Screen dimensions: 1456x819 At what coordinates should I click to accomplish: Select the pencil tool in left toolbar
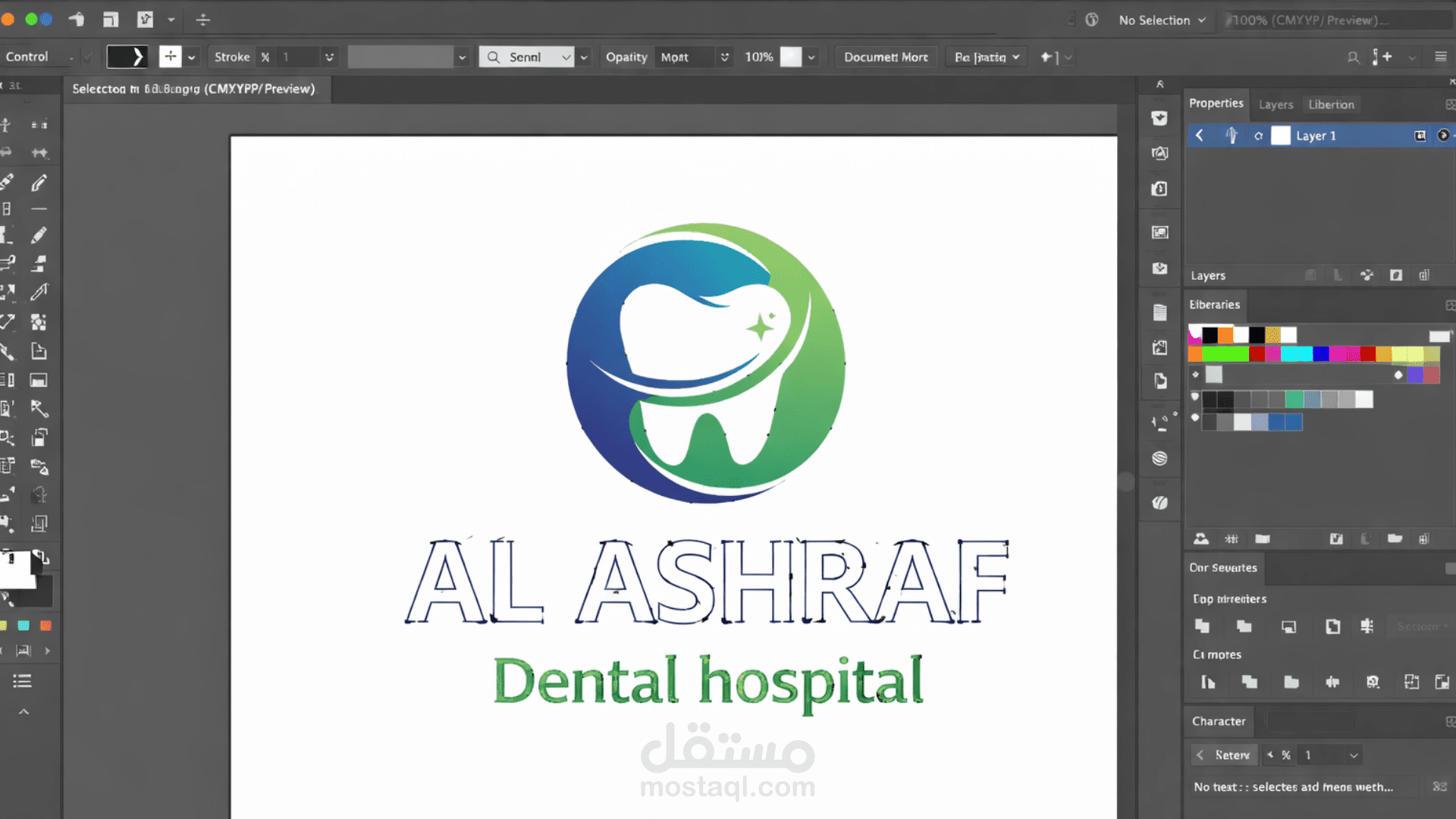coord(39,235)
